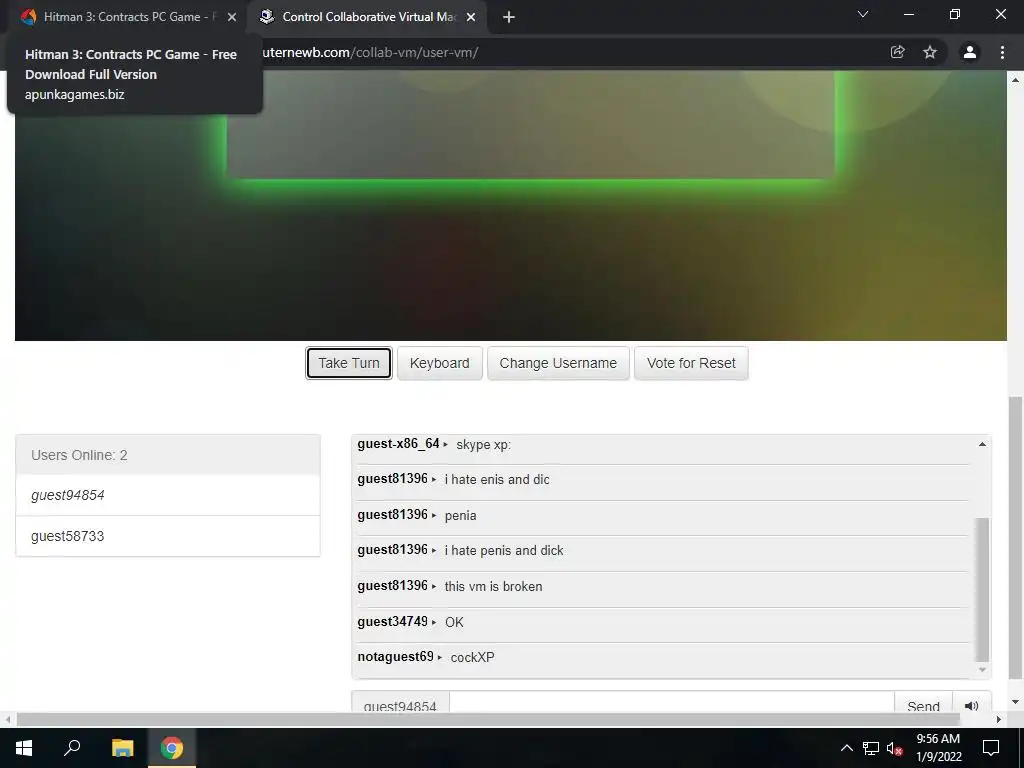Image resolution: width=1024 pixels, height=768 pixels.
Task: Click the share this page icon
Action: point(898,52)
